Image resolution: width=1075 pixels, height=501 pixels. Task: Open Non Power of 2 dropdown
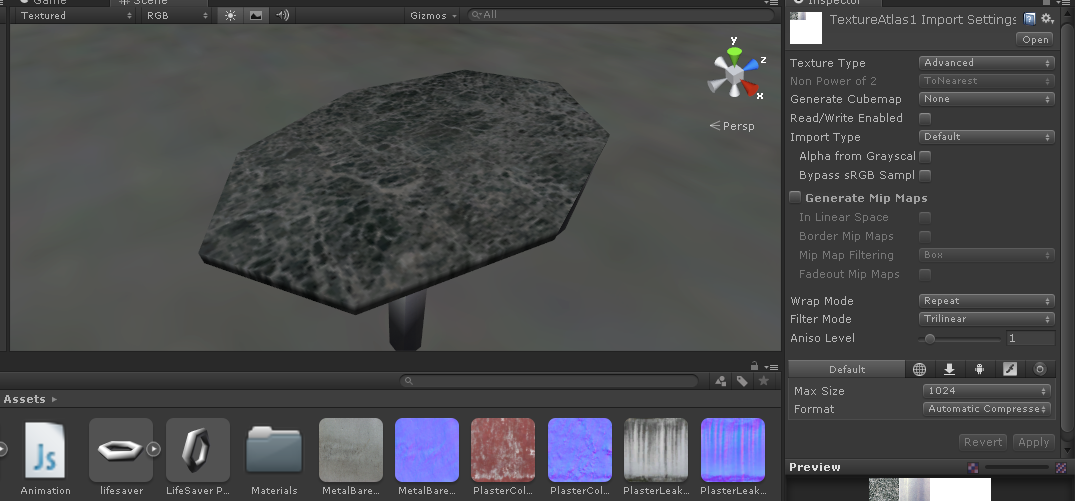tap(987, 81)
